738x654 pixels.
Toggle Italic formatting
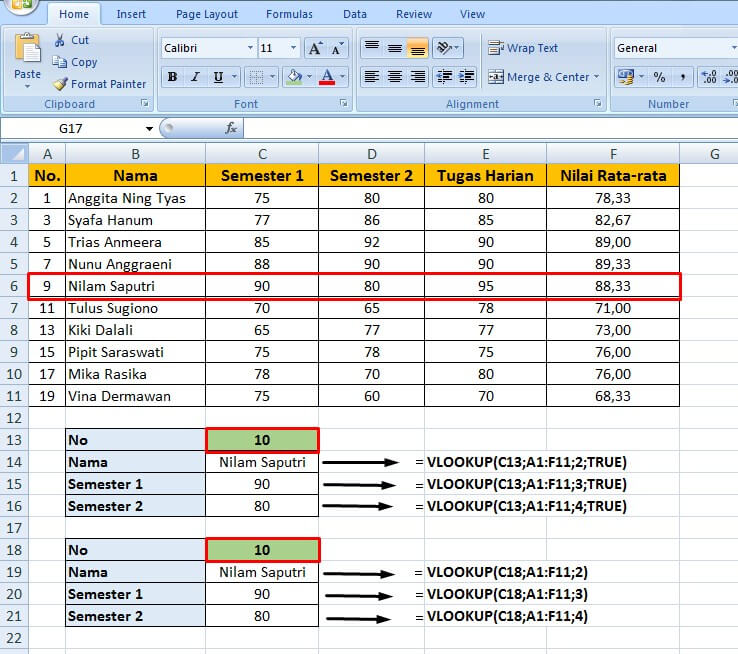(195, 77)
